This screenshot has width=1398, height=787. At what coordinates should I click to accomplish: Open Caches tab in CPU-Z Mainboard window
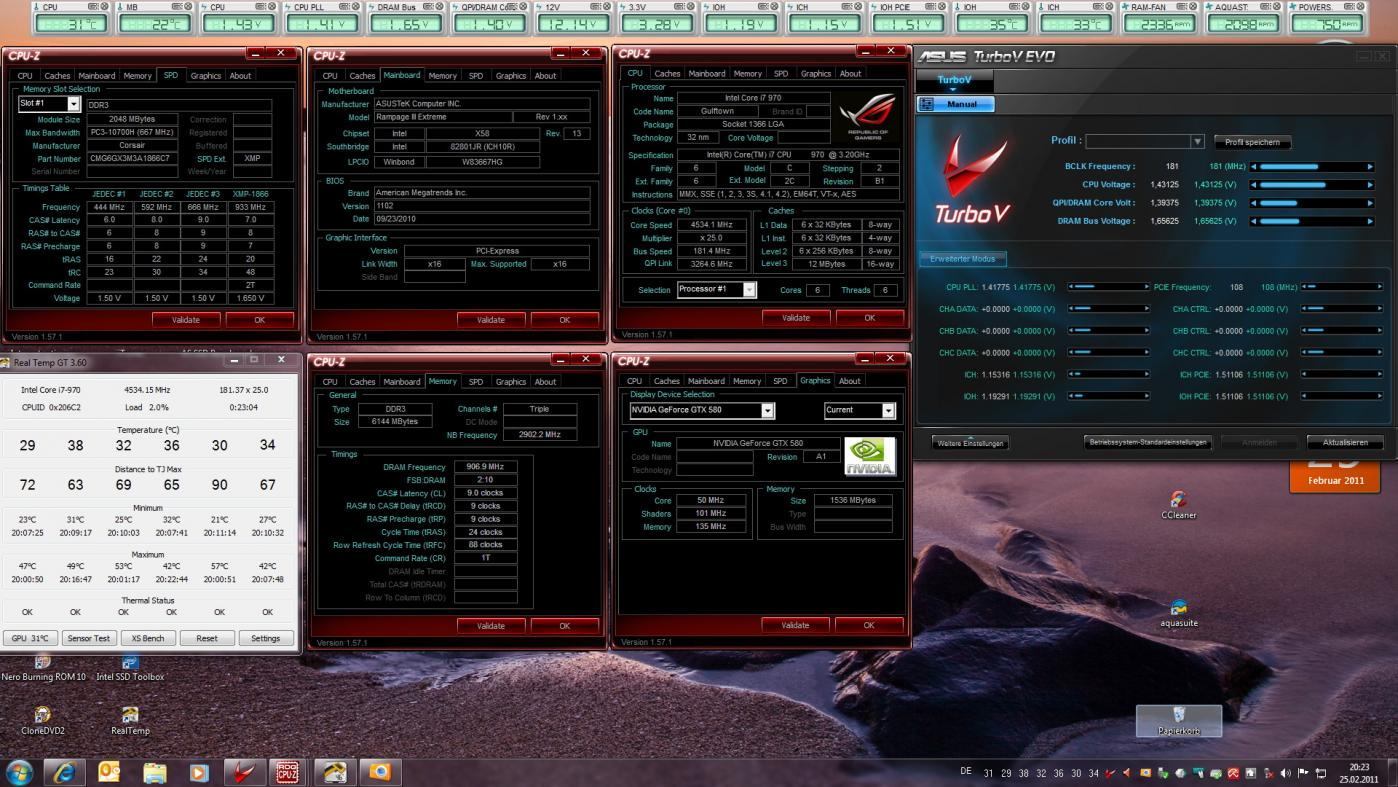(x=362, y=75)
